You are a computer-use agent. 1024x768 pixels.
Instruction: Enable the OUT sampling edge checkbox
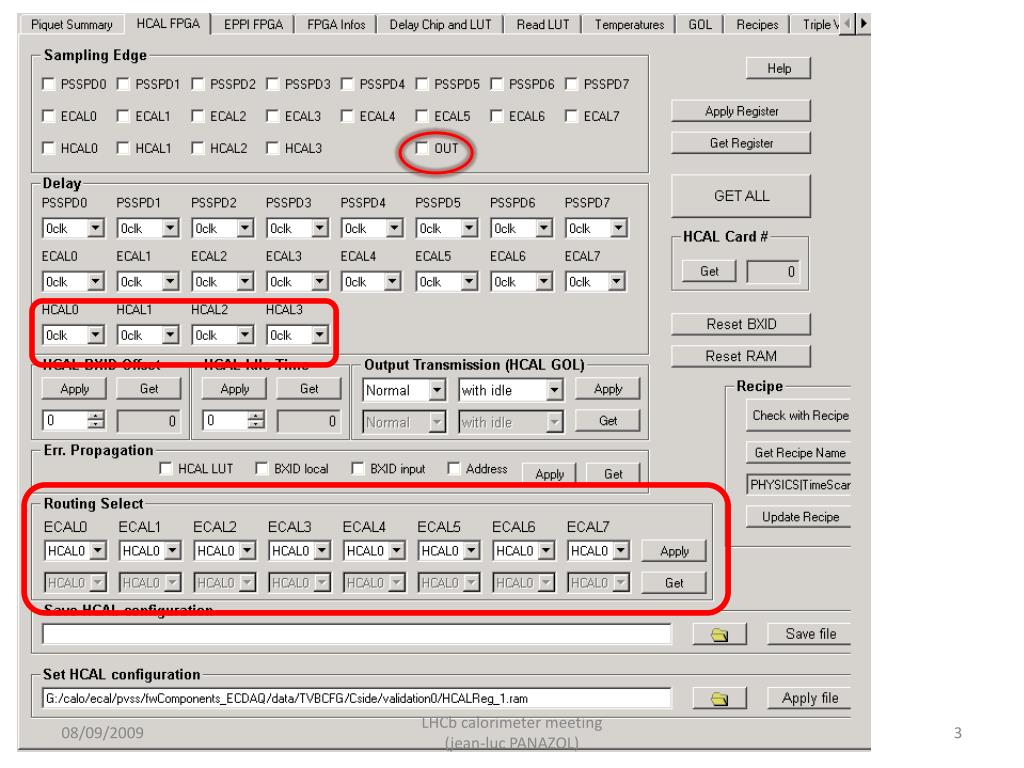pyautogui.click(x=422, y=149)
